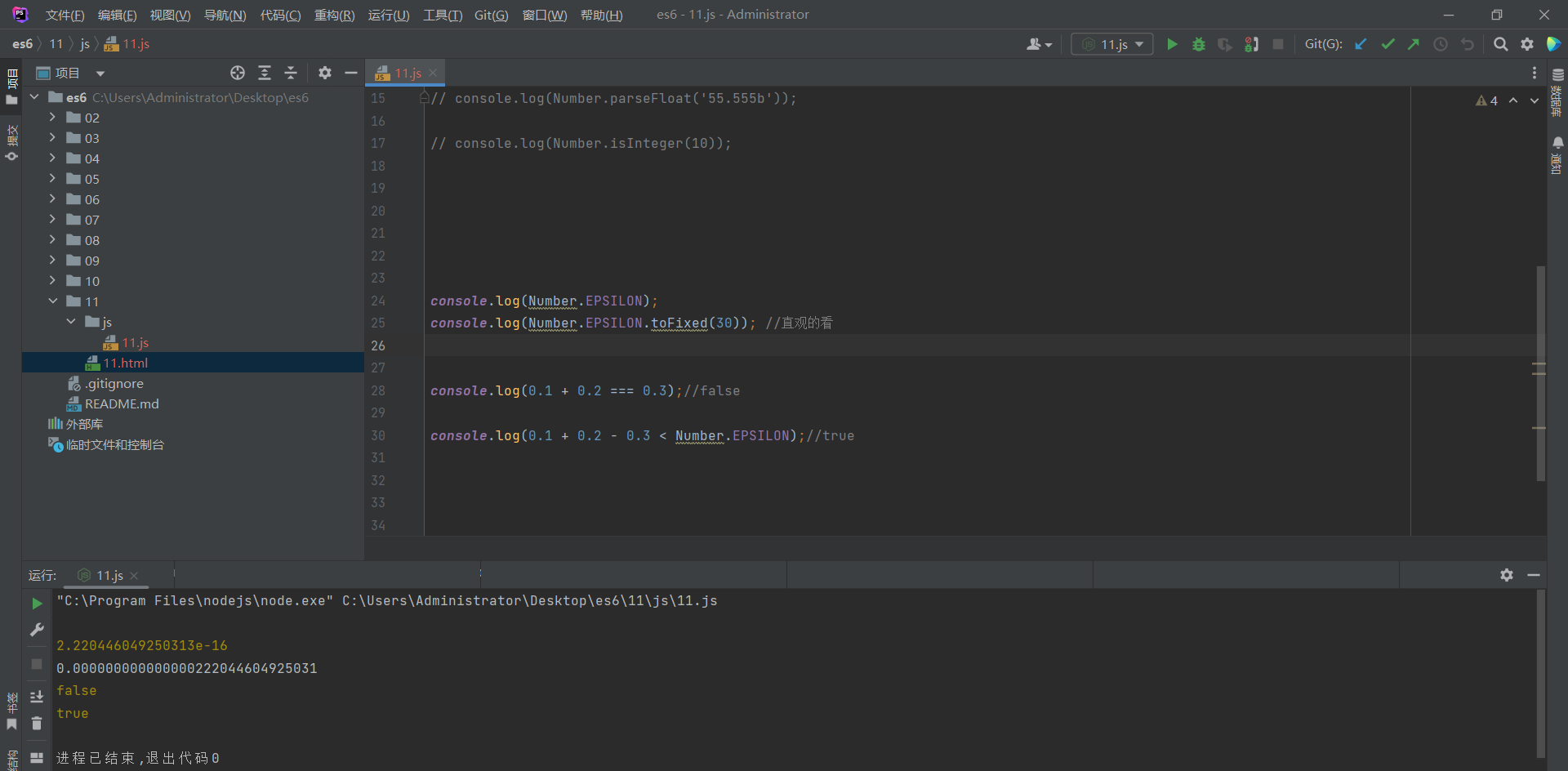1568x771 pixels.
Task: Open IDE settings gear in top toolbar
Action: click(x=1527, y=44)
